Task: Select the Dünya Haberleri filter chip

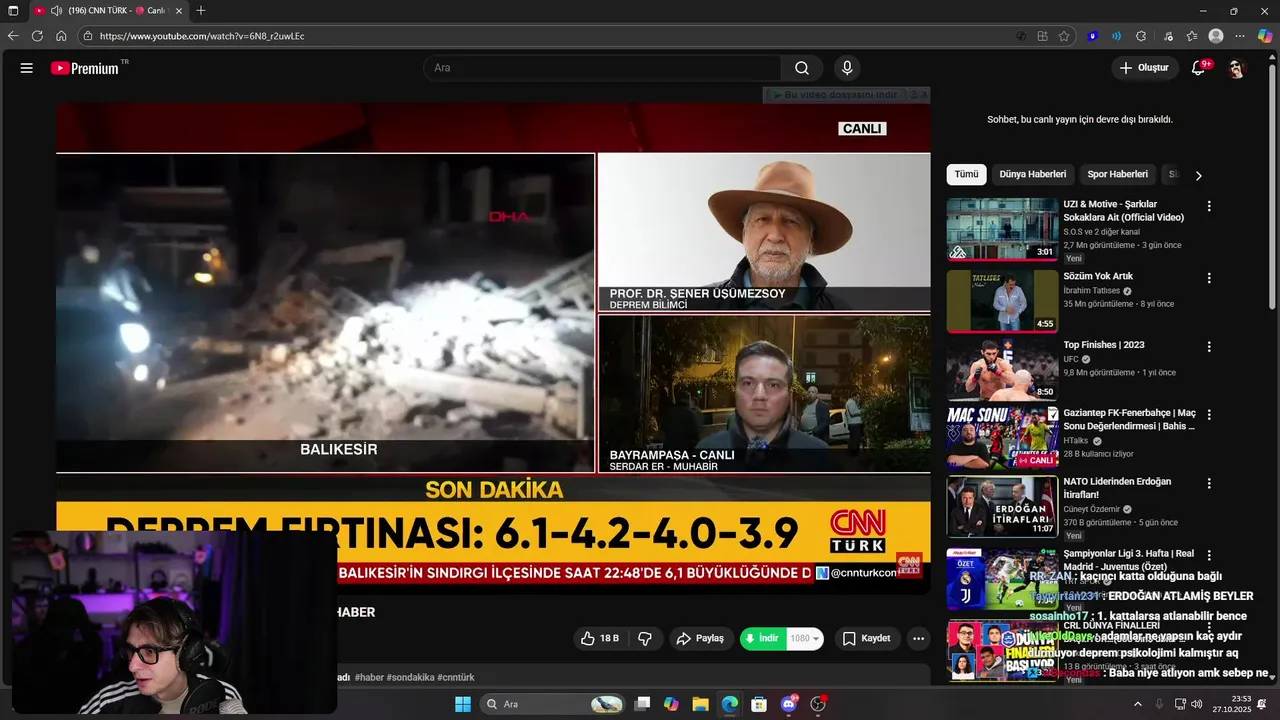Action: point(1034,174)
